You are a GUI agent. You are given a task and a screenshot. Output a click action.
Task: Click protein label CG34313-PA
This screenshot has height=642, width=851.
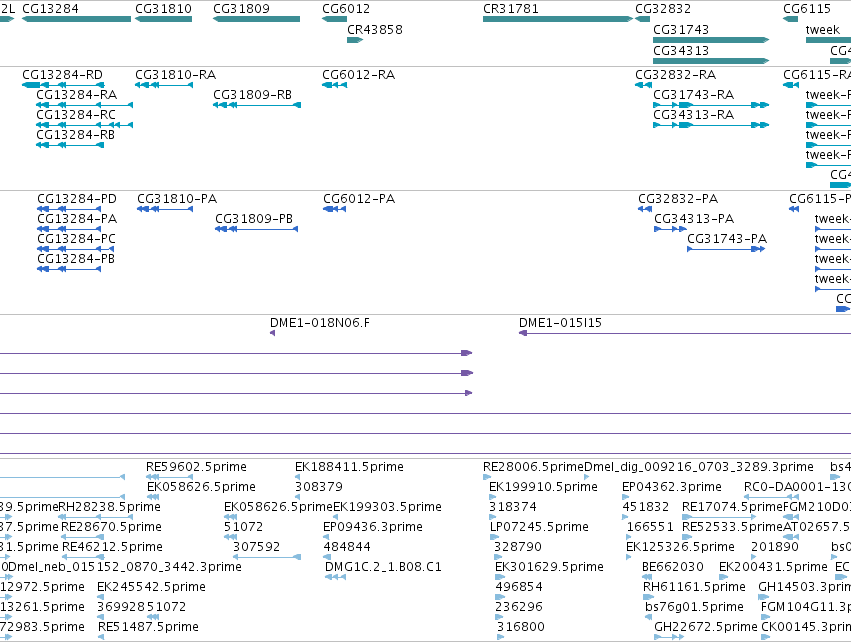tap(694, 219)
